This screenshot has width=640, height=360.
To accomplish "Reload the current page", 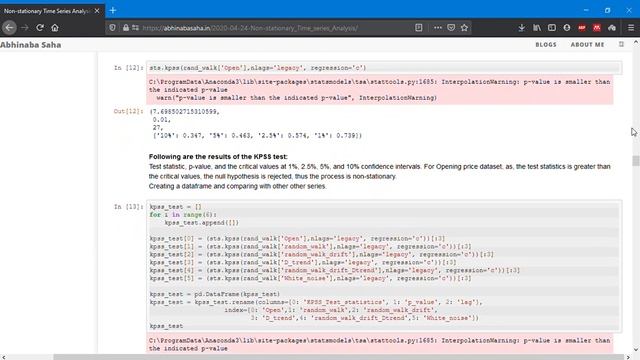I will [40, 28].
